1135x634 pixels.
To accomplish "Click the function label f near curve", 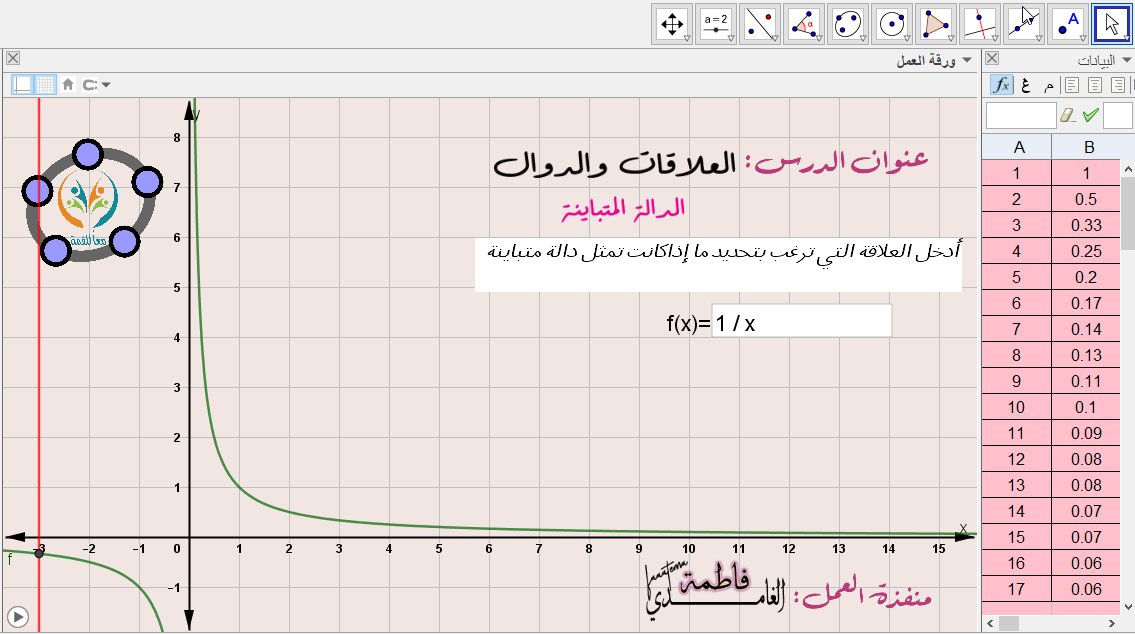I will tap(9, 559).
